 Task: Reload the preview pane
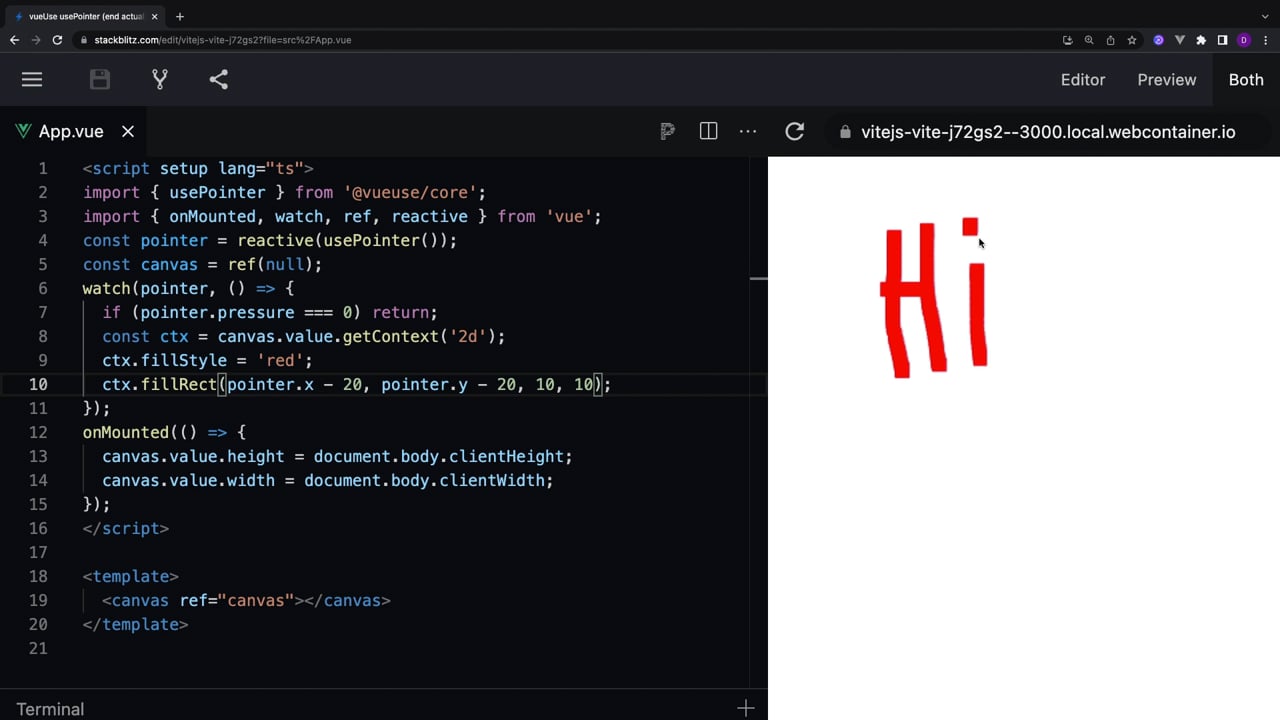[x=795, y=131]
